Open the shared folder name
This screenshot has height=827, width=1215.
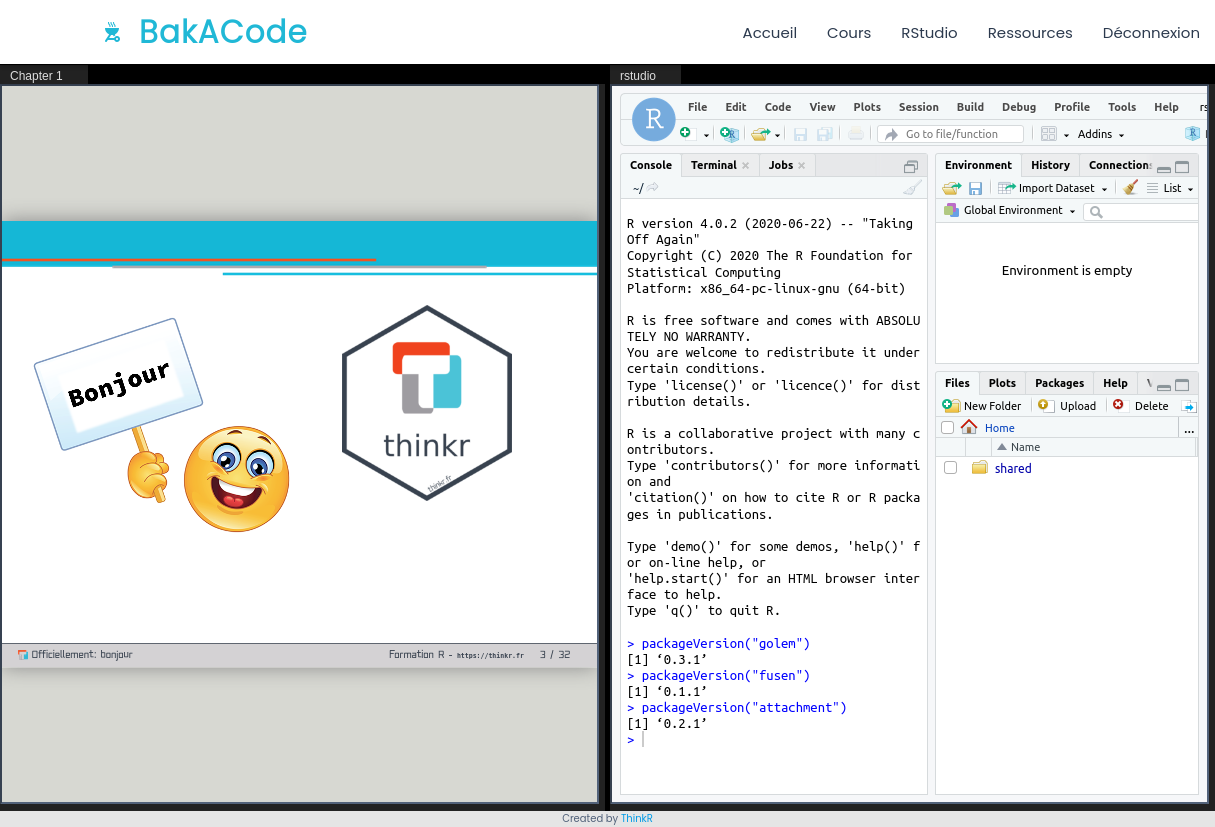pos(1013,468)
